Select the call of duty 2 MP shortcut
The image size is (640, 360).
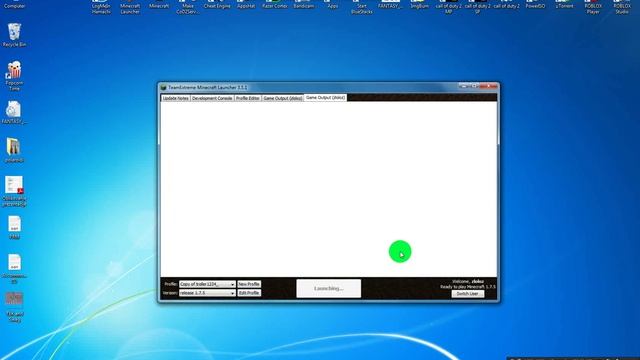pos(449,7)
